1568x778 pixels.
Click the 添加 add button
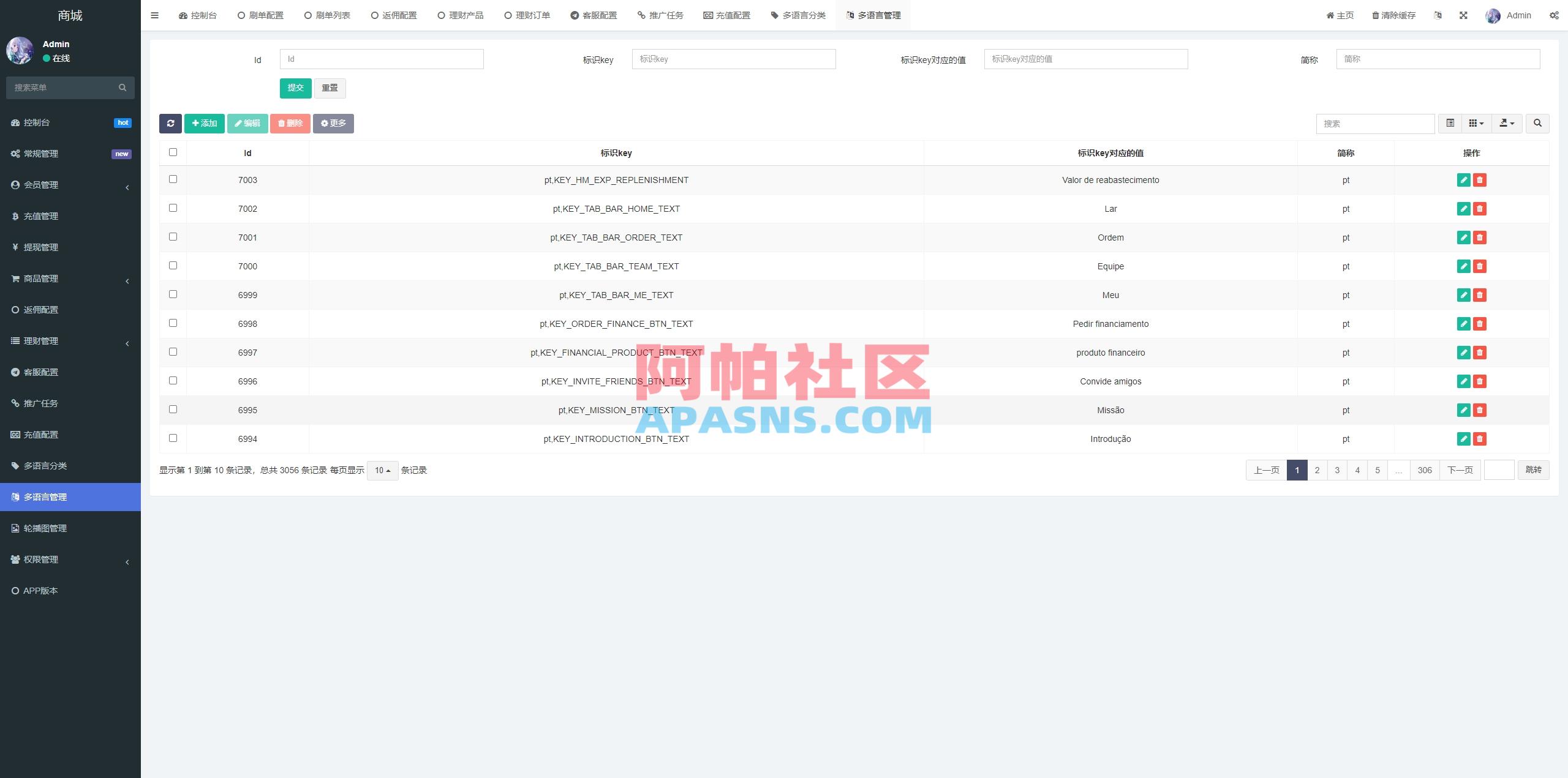(205, 123)
